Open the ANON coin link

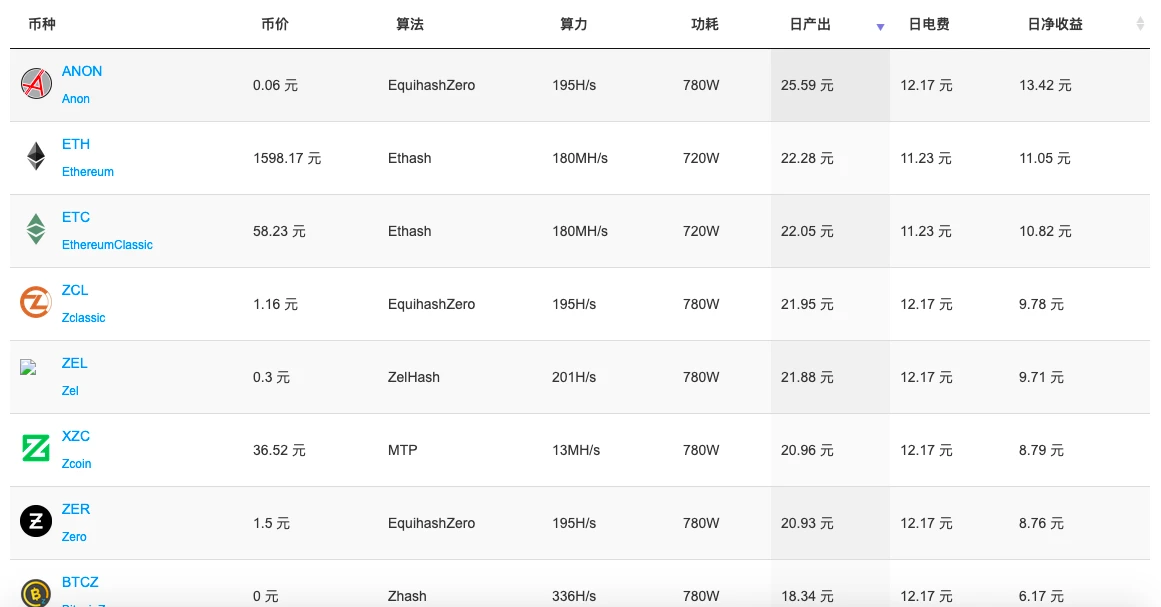click(81, 71)
